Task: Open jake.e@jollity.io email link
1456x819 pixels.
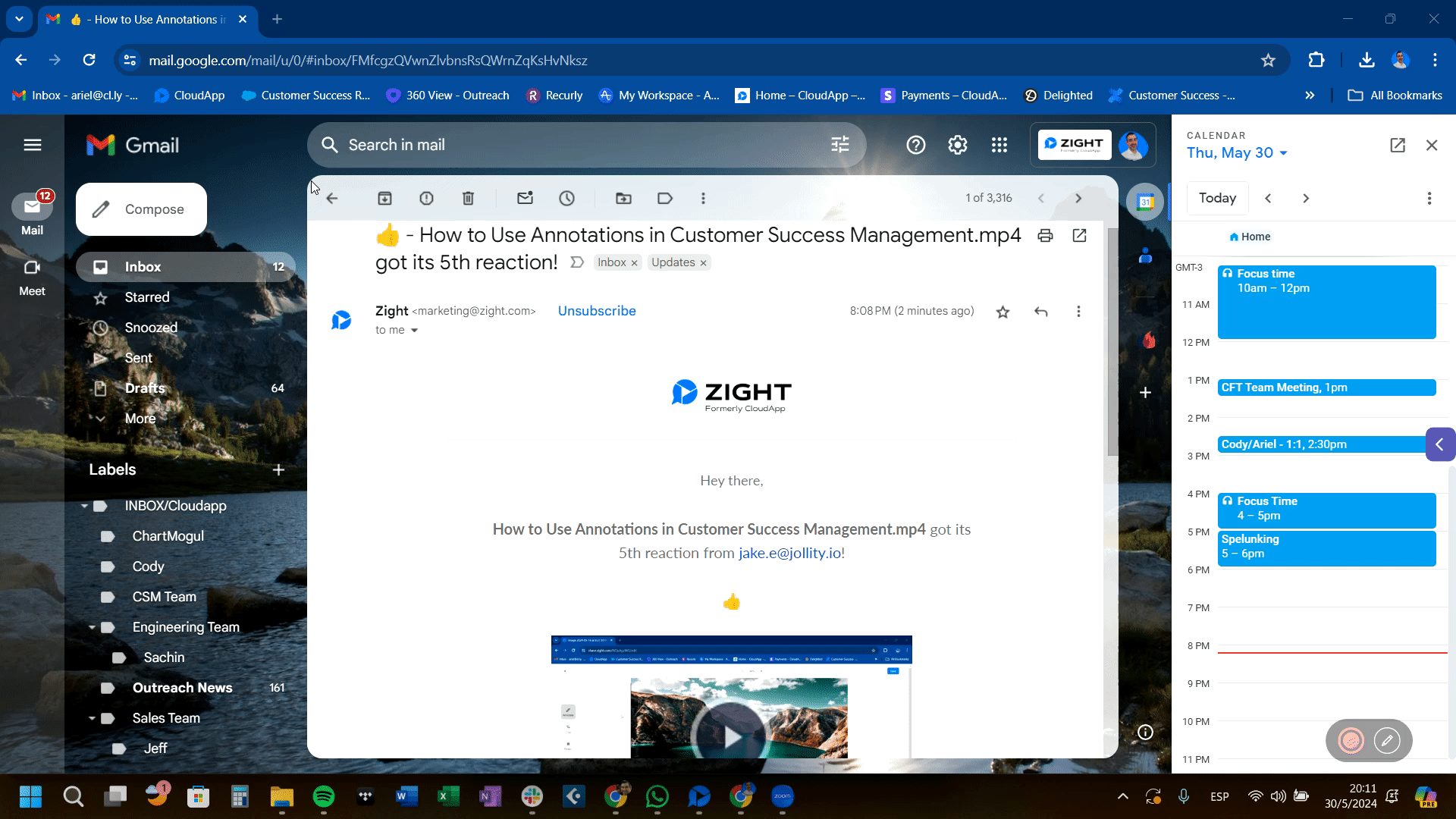Action: [789, 553]
